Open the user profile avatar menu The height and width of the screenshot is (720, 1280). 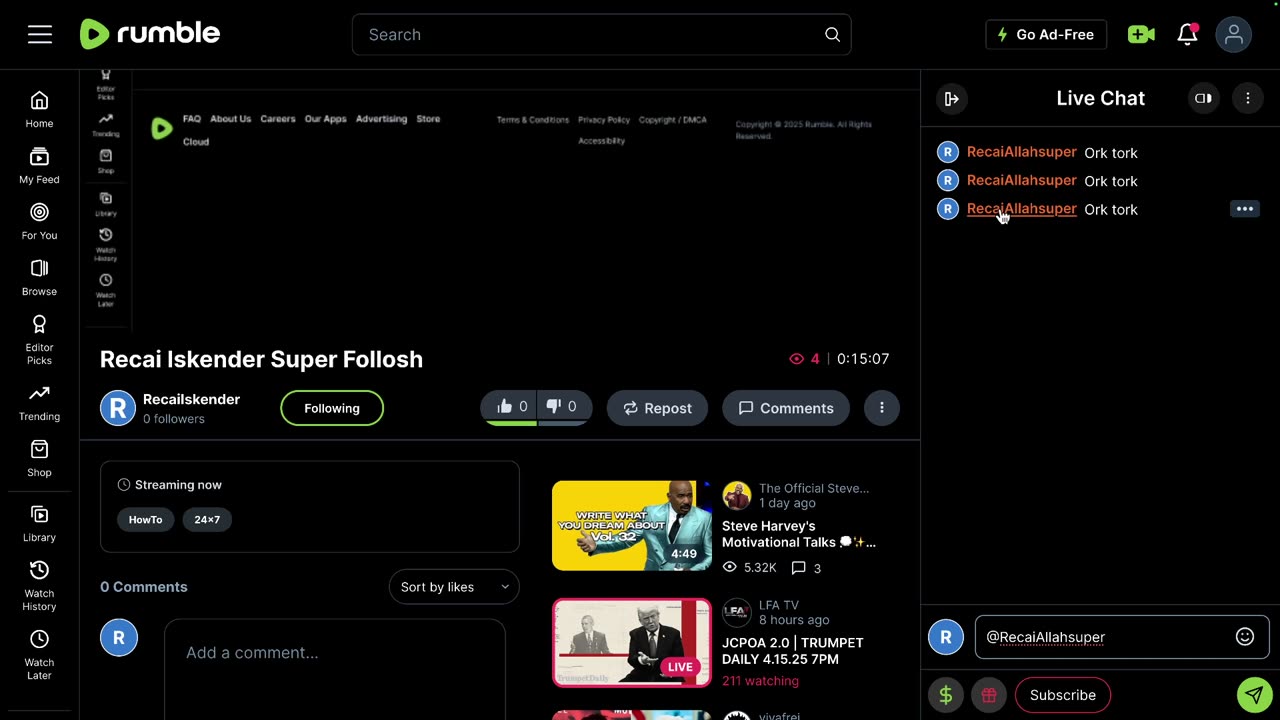click(1234, 35)
